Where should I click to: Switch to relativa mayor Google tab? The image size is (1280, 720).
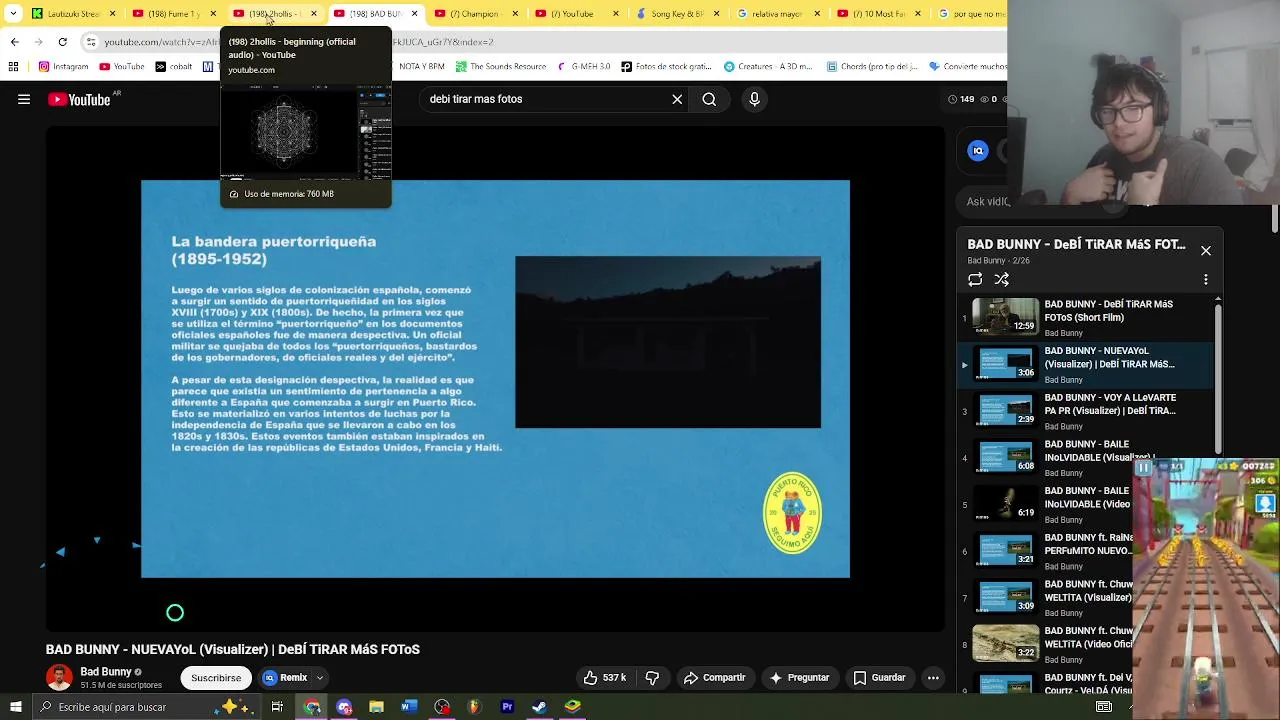[x=777, y=14]
